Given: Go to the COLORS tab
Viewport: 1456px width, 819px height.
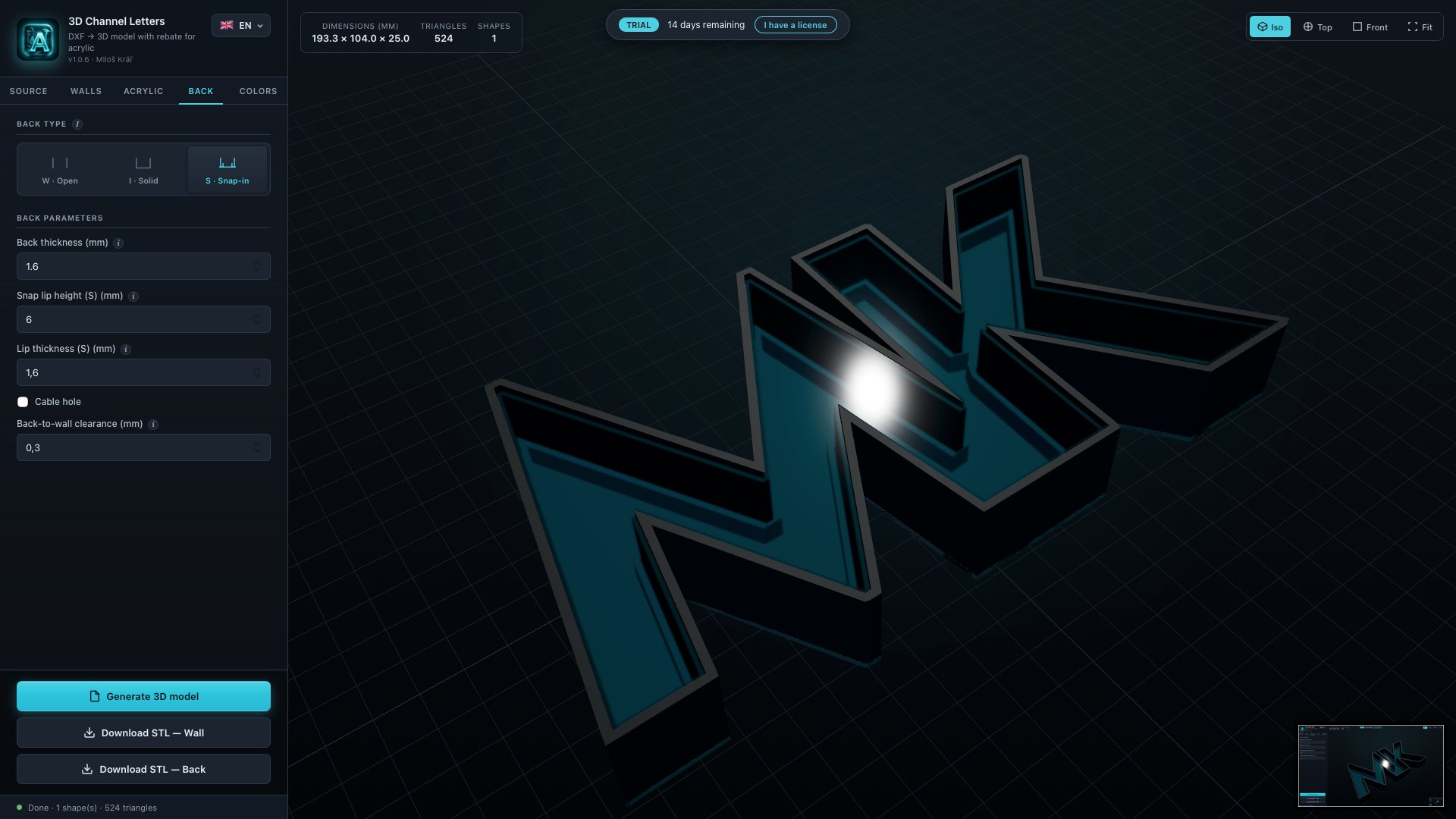Looking at the screenshot, I should click(x=258, y=91).
